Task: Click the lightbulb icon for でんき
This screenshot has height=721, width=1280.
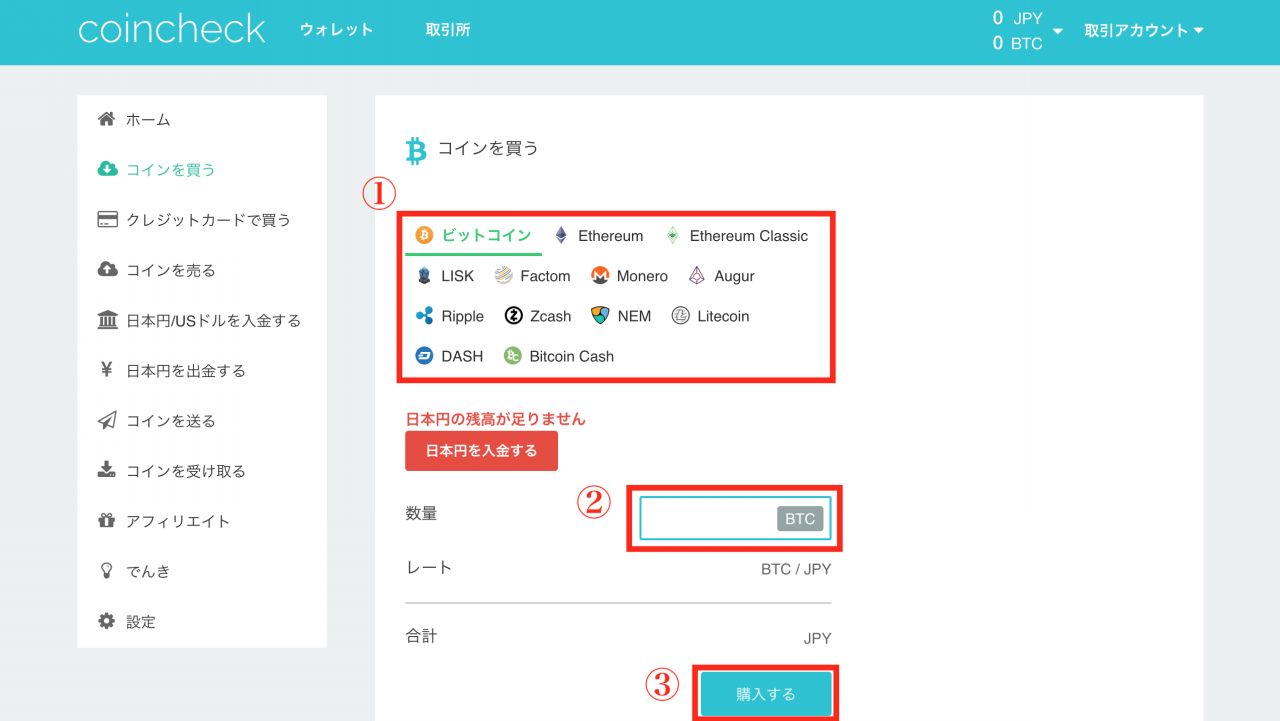Action: tap(106, 570)
